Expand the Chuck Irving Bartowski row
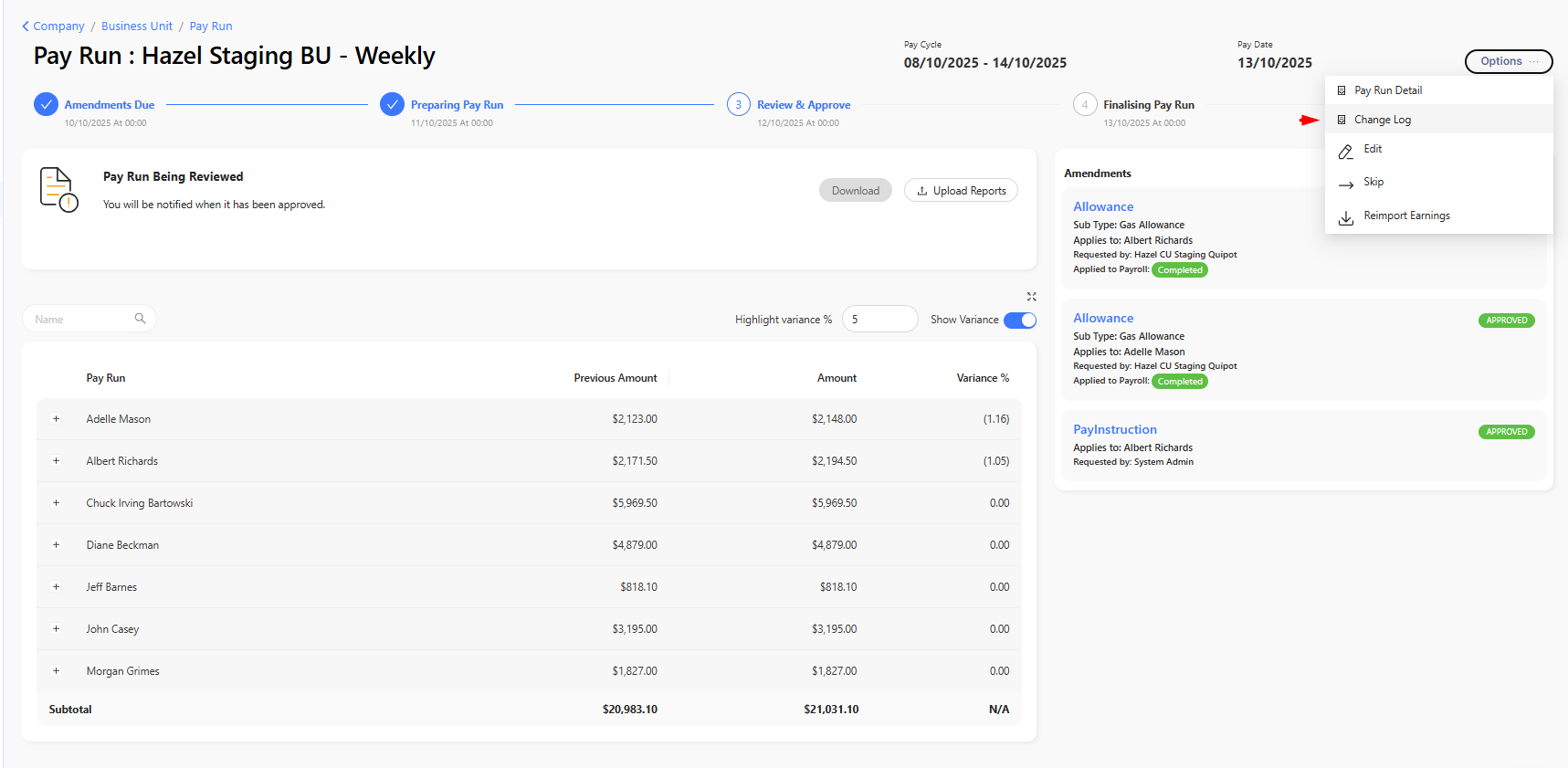 (x=56, y=503)
